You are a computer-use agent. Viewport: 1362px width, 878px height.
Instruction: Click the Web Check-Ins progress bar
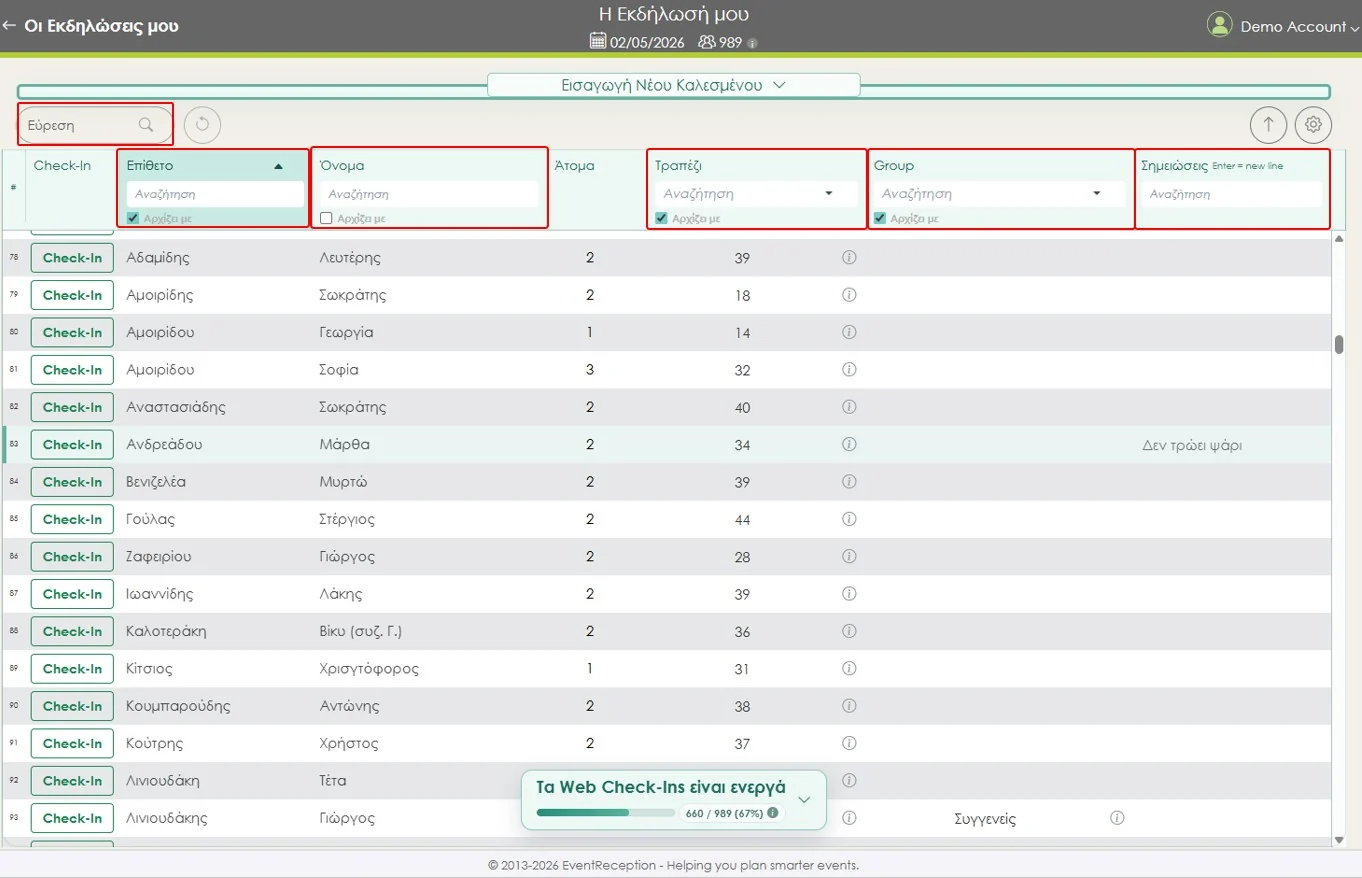tap(605, 813)
